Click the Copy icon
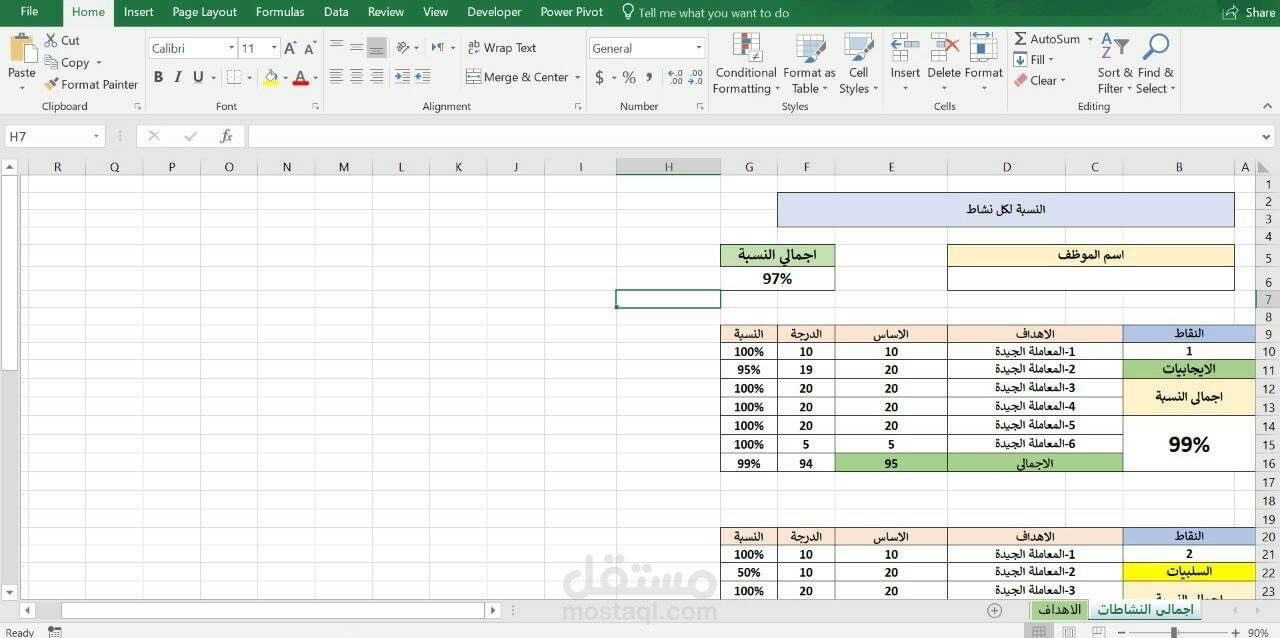Screen dimensions: 1280x638 point(51,62)
